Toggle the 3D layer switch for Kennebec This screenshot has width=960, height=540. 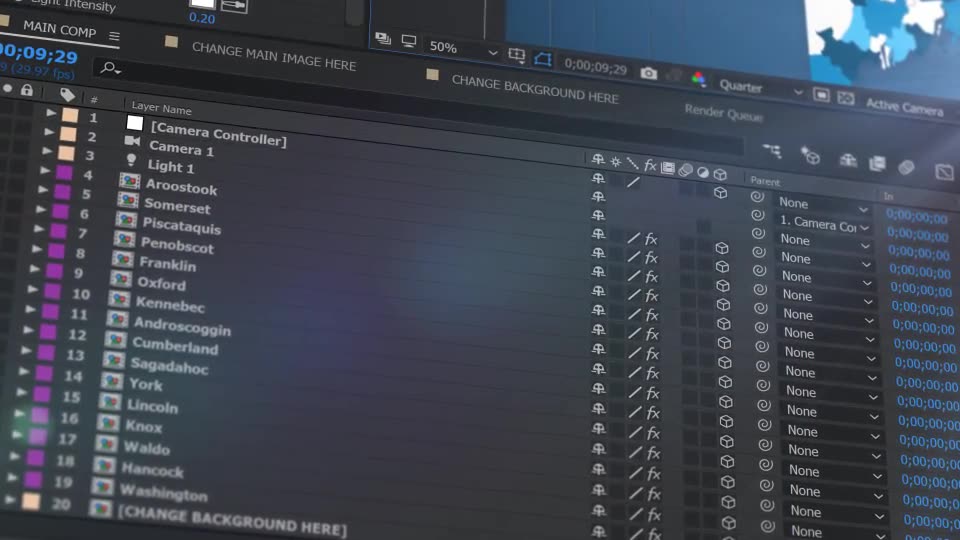(724, 362)
